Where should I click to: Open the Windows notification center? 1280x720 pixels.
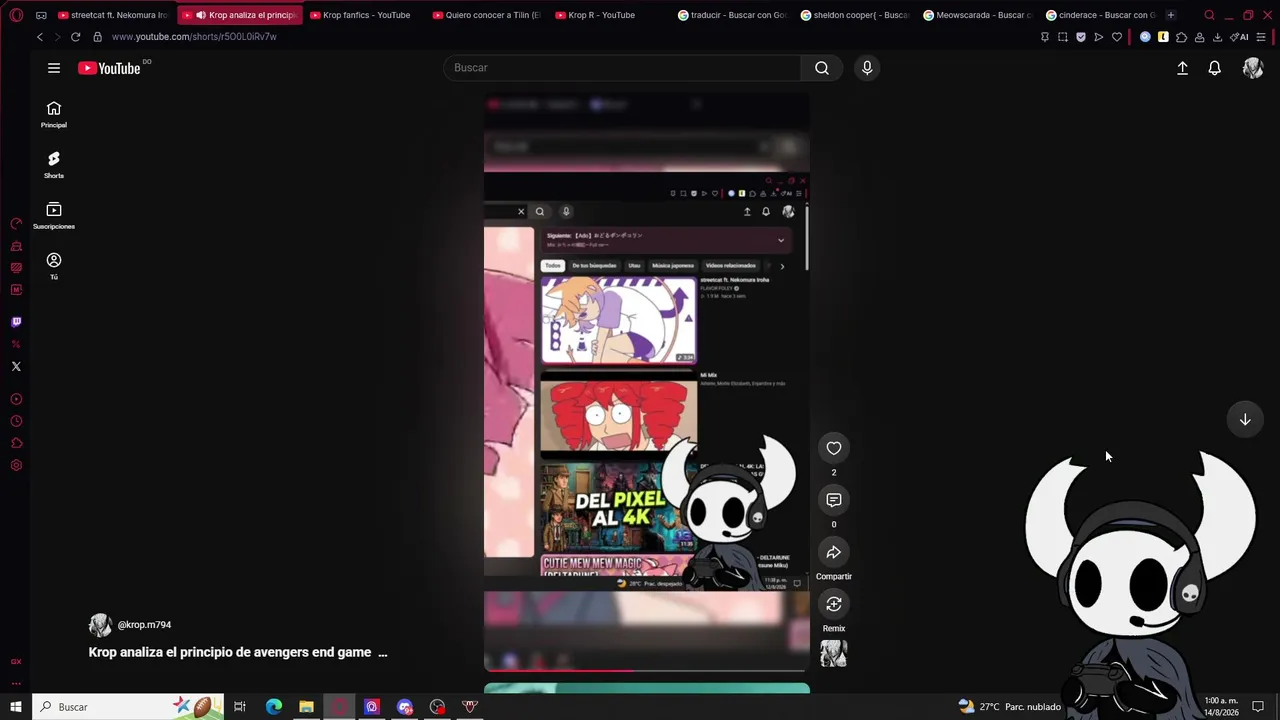click(x=1258, y=707)
